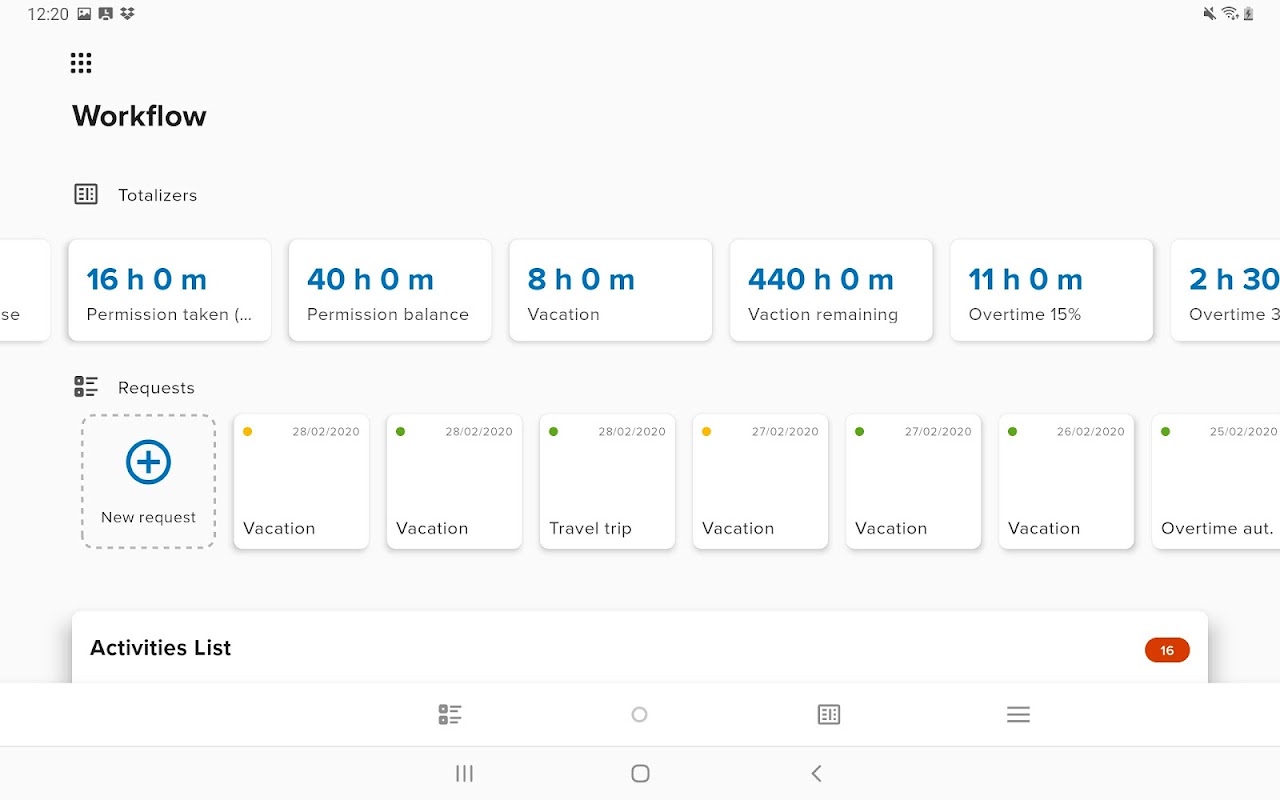Click the 16 activities count badge
This screenshot has height=800, width=1280.
[1167, 650]
